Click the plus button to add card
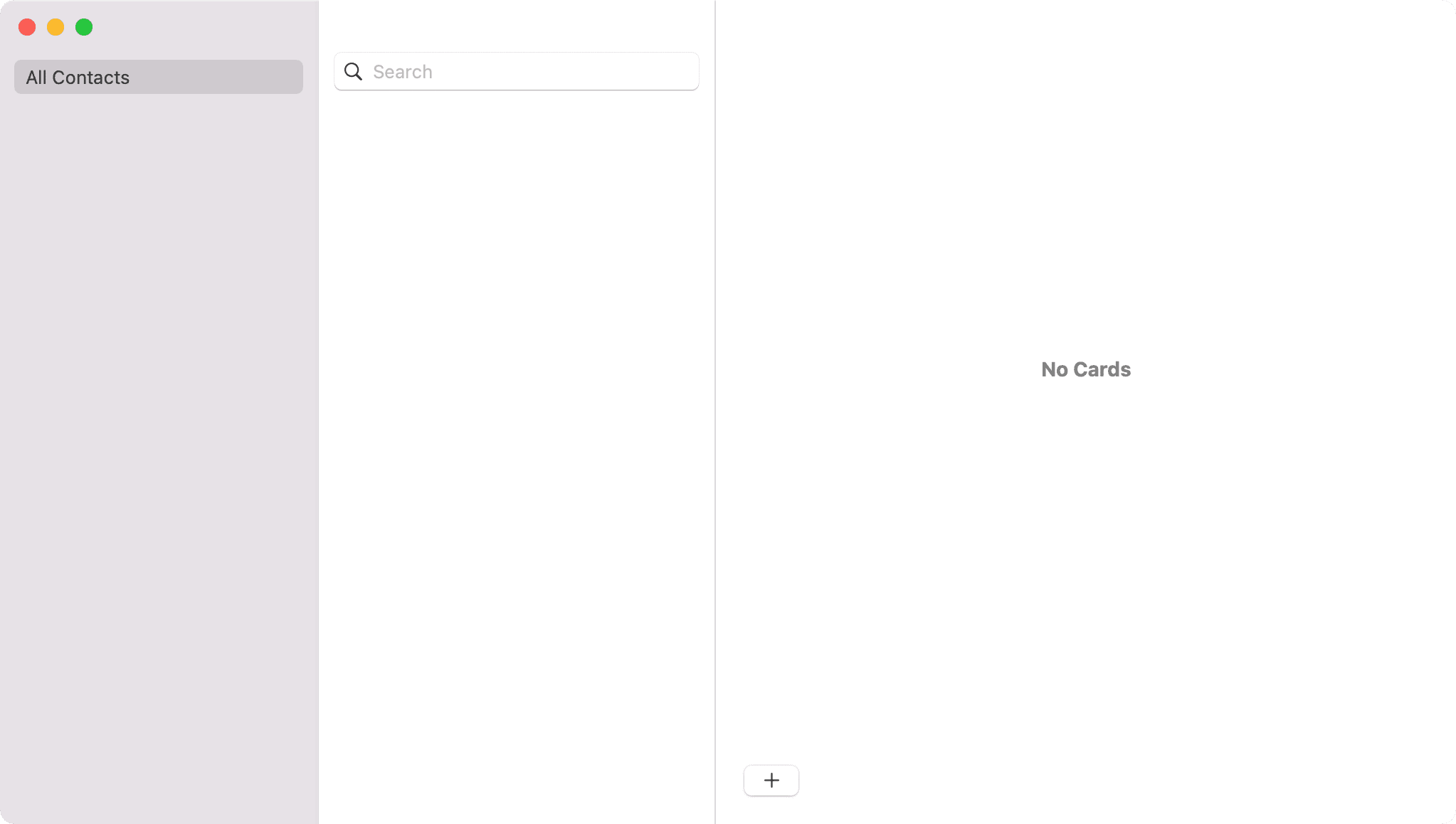This screenshot has height=824, width=1456. pyautogui.click(x=770, y=780)
